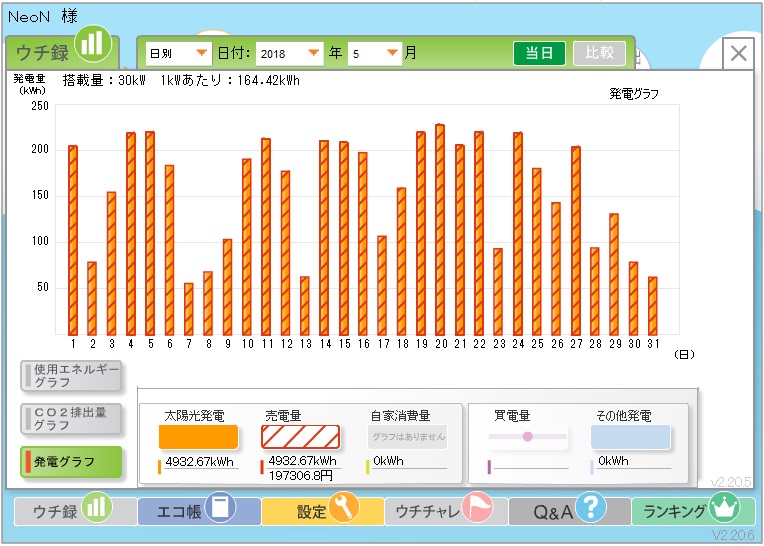764x546 pixels.
Task: Open the 日別 period dropdown
Action: pos(178,53)
